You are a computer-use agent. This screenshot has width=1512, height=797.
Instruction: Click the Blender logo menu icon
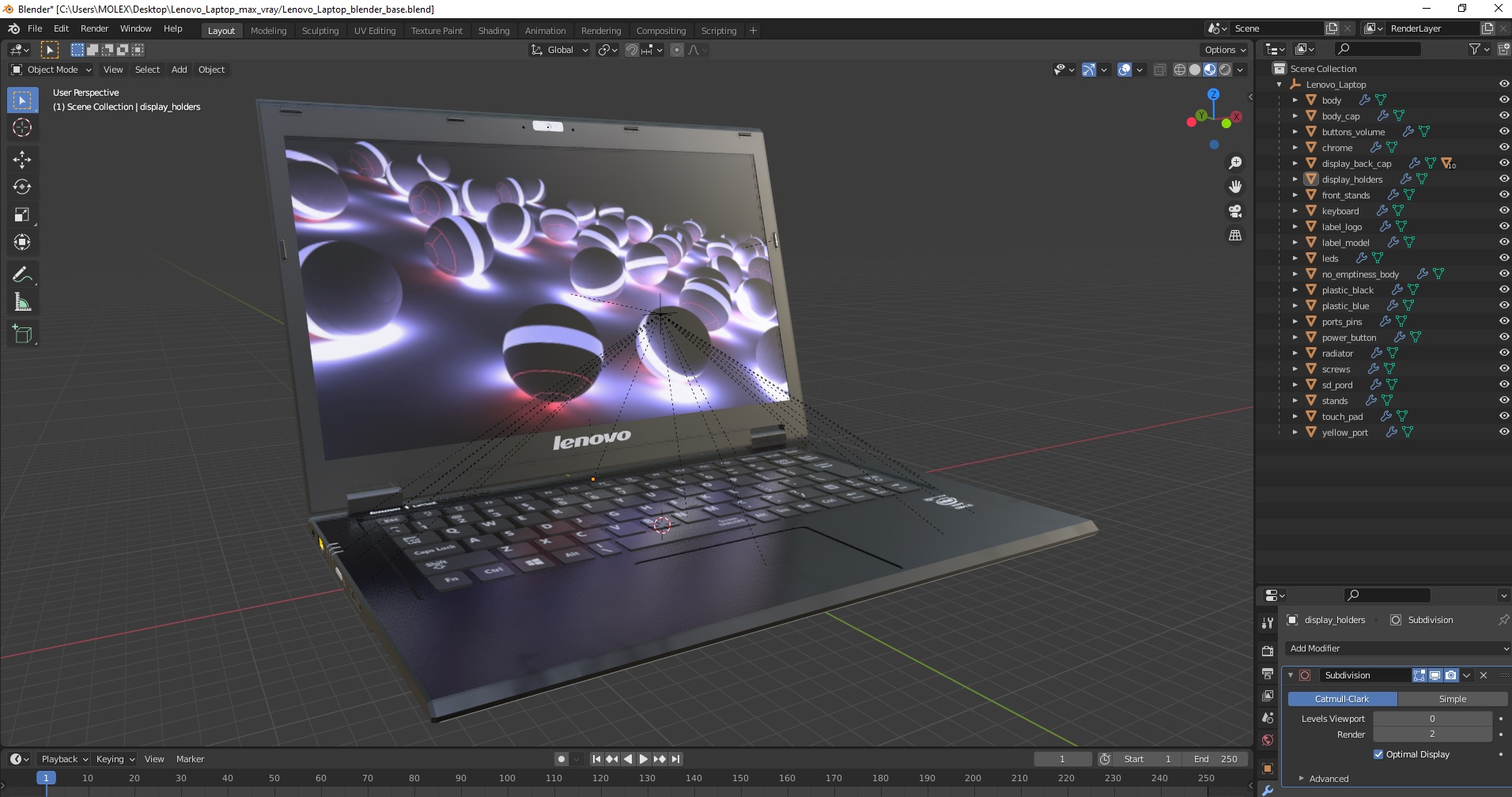click(13, 28)
